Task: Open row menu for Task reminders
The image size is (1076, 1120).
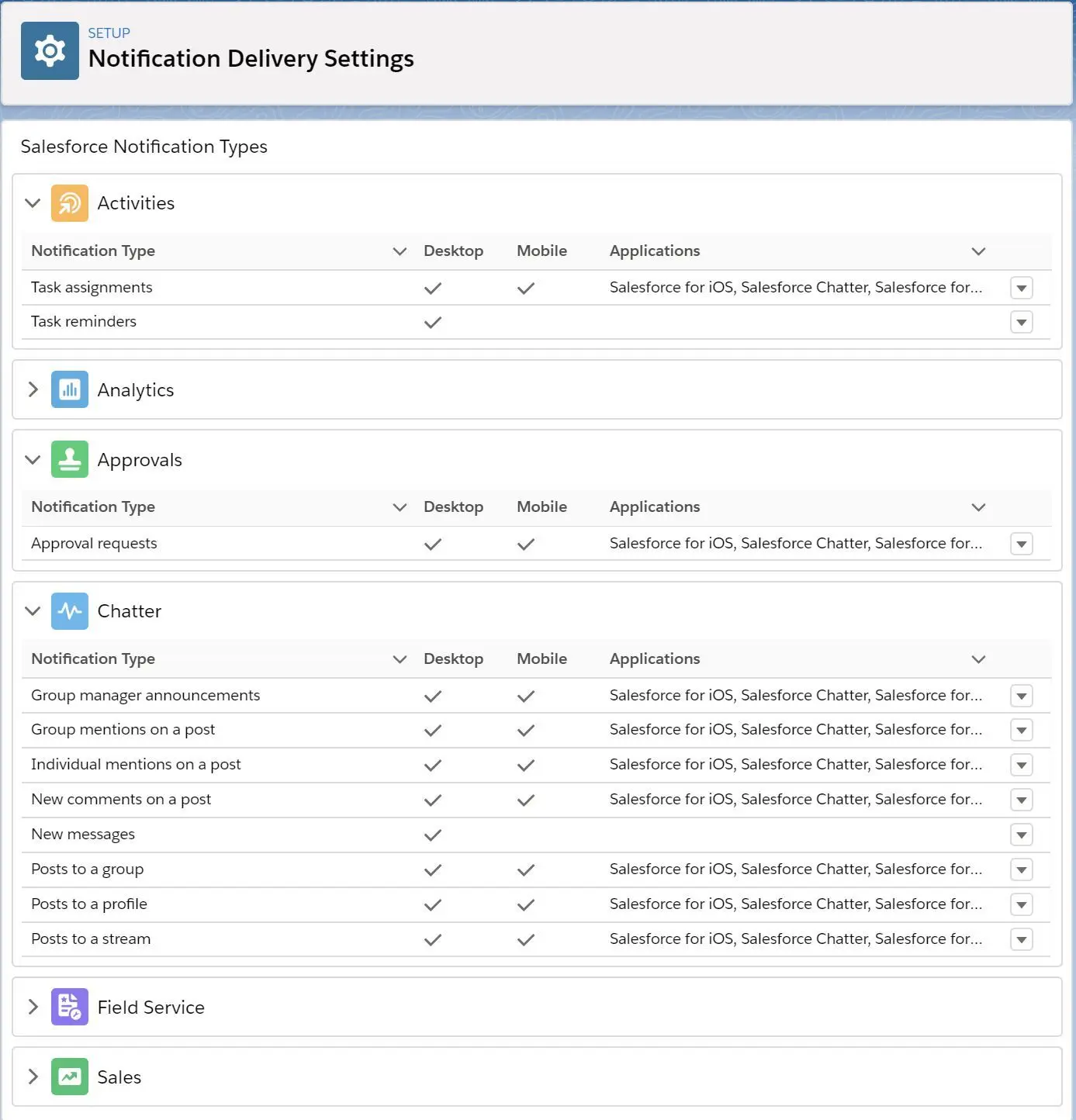Action: pyautogui.click(x=1022, y=322)
